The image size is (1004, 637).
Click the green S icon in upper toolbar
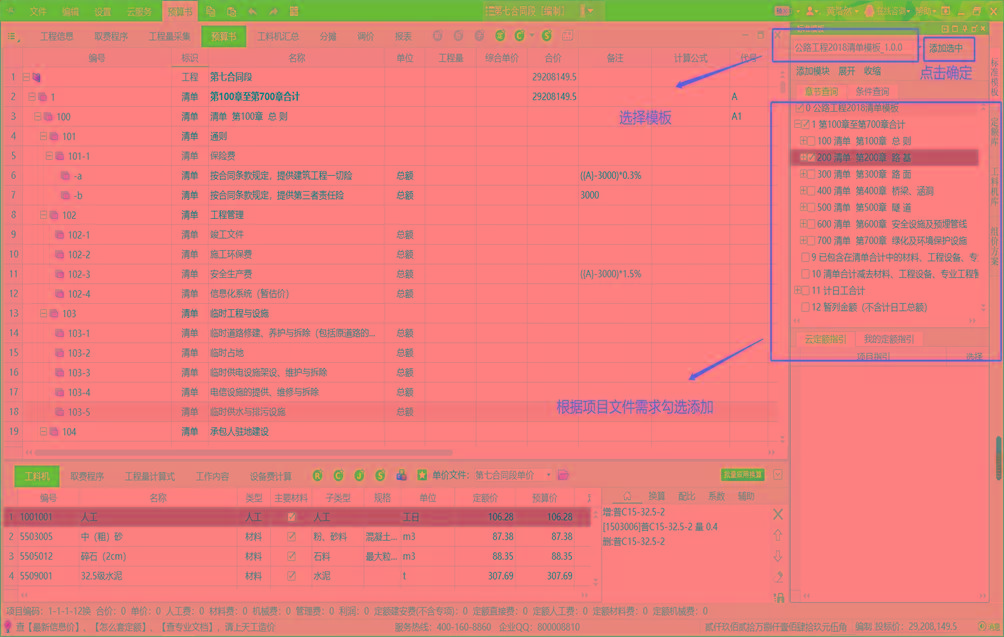point(546,36)
